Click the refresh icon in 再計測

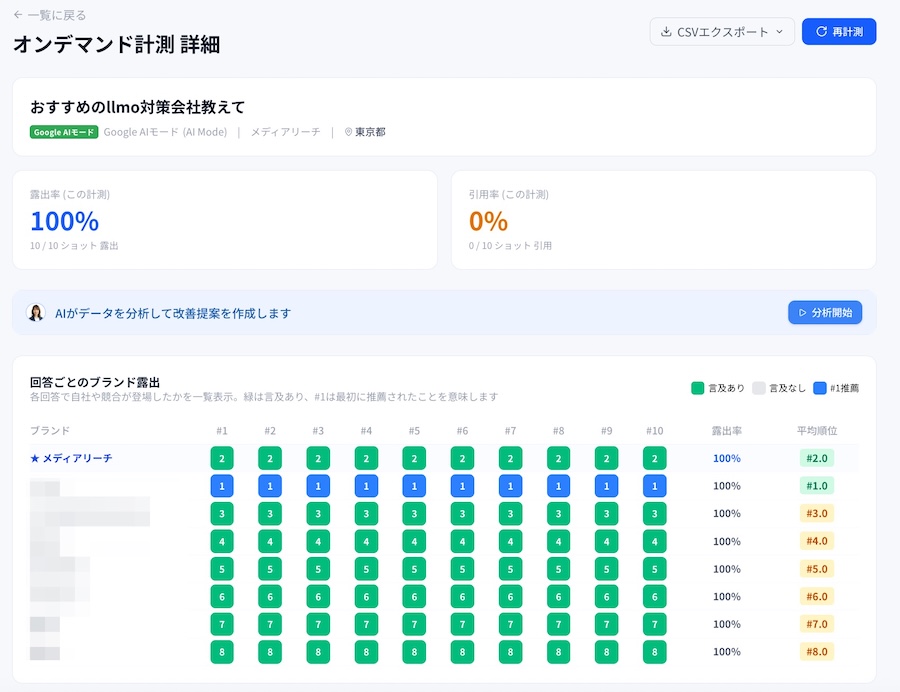821,32
